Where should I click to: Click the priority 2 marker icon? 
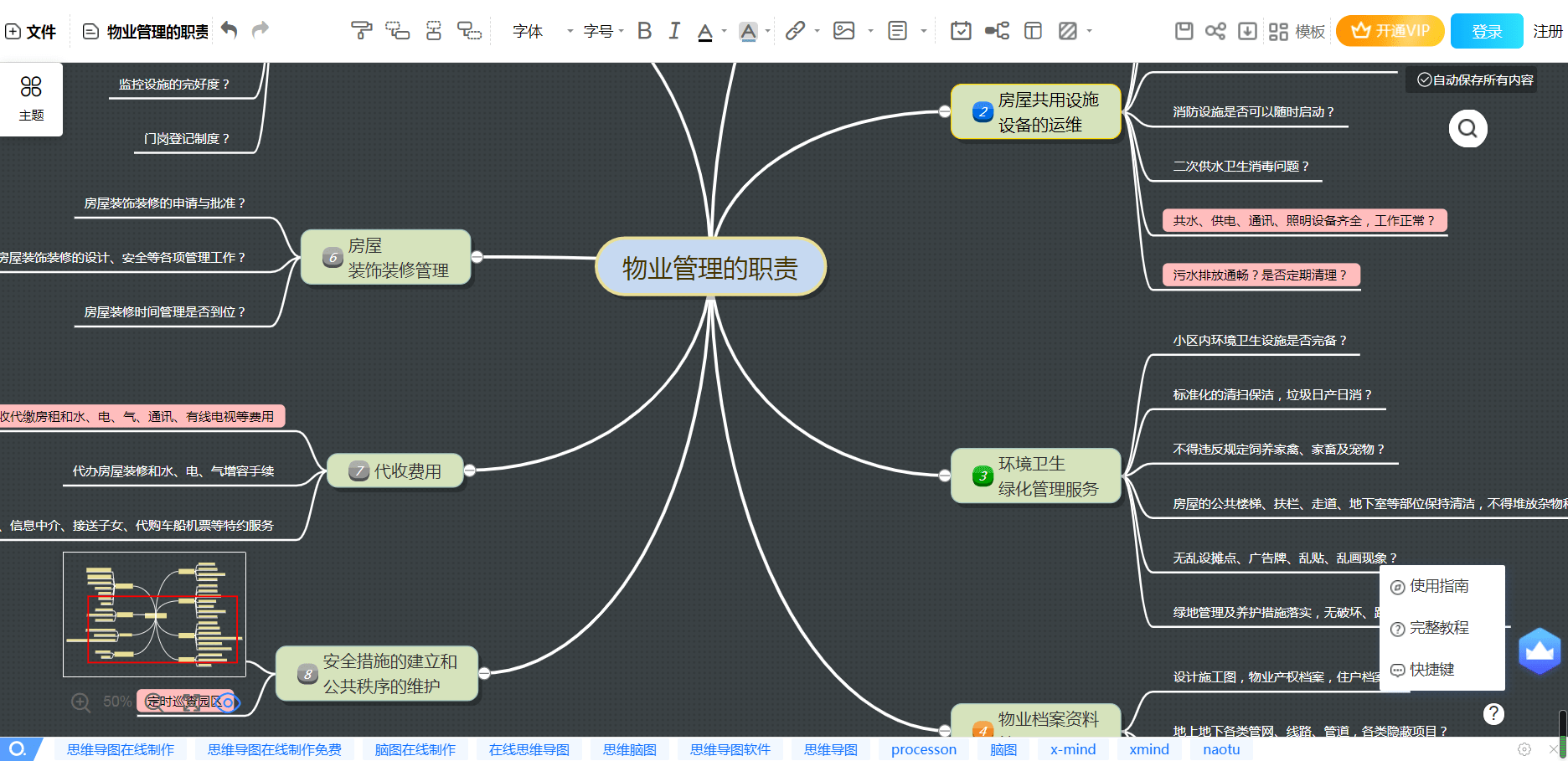click(x=983, y=111)
